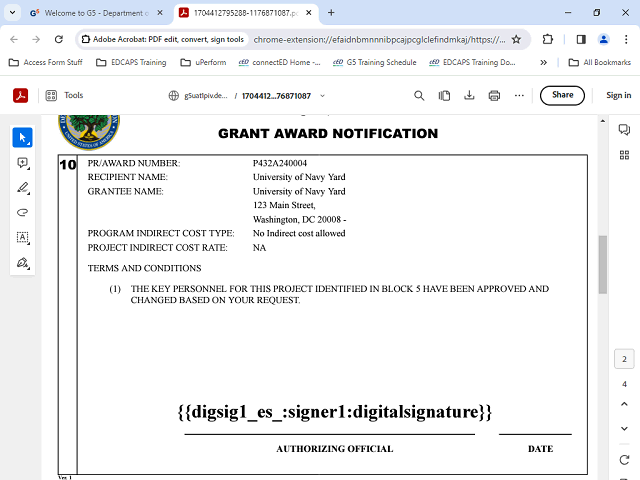The width and height of the screenshot is (640, 480).
Task: Open the fill and sign tool
Action: [x=22, y=262]
